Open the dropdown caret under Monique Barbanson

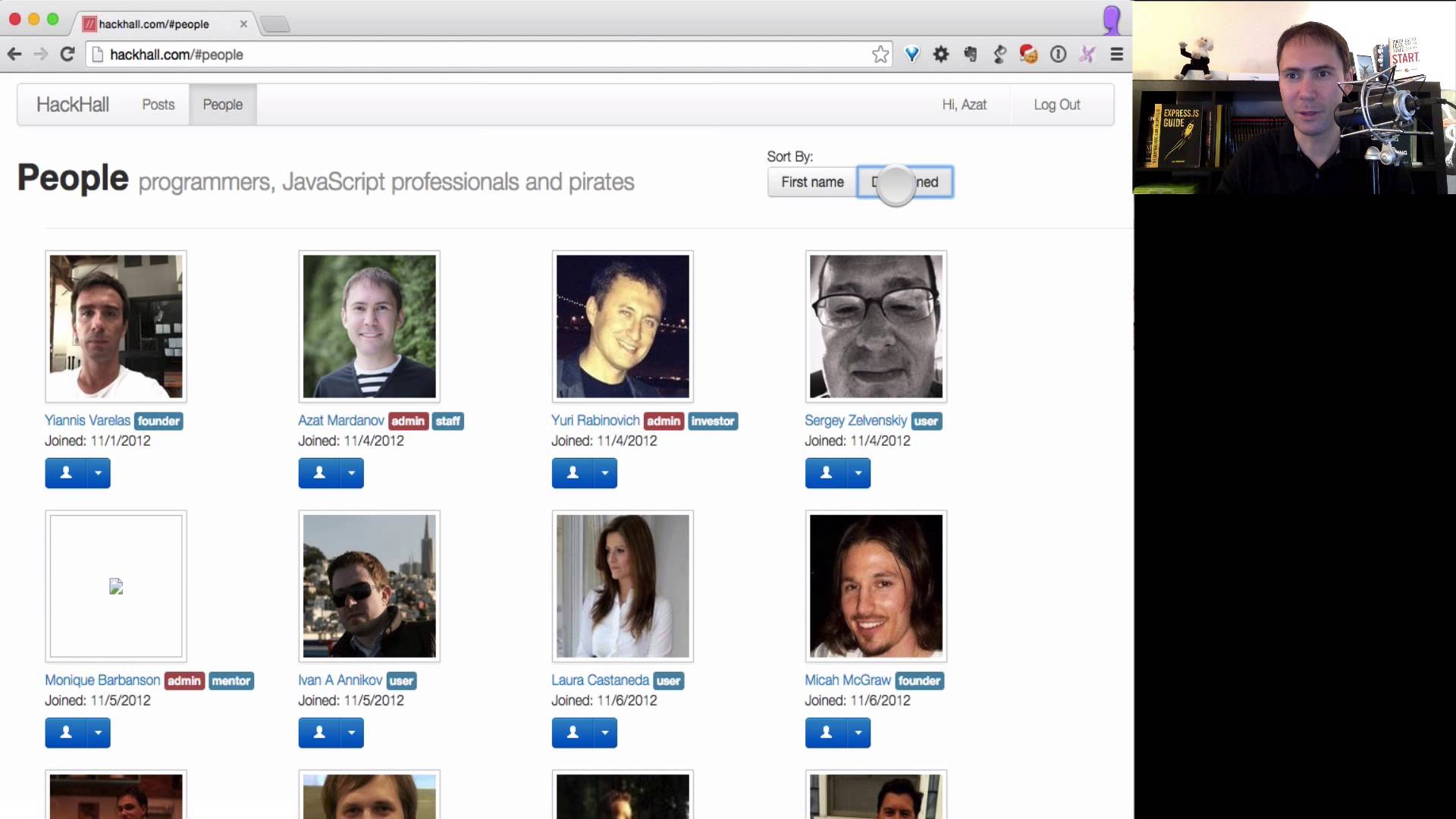click(98, 733)
